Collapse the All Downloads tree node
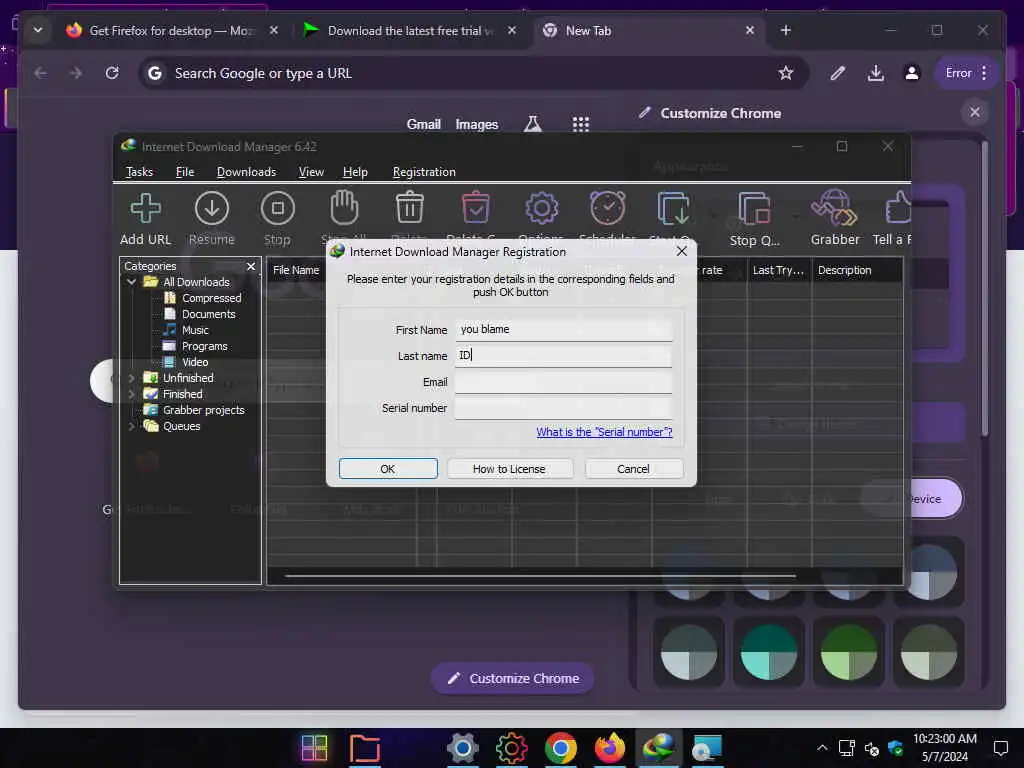The height and width of the screenshot is (768, 1024). [131, 282]
